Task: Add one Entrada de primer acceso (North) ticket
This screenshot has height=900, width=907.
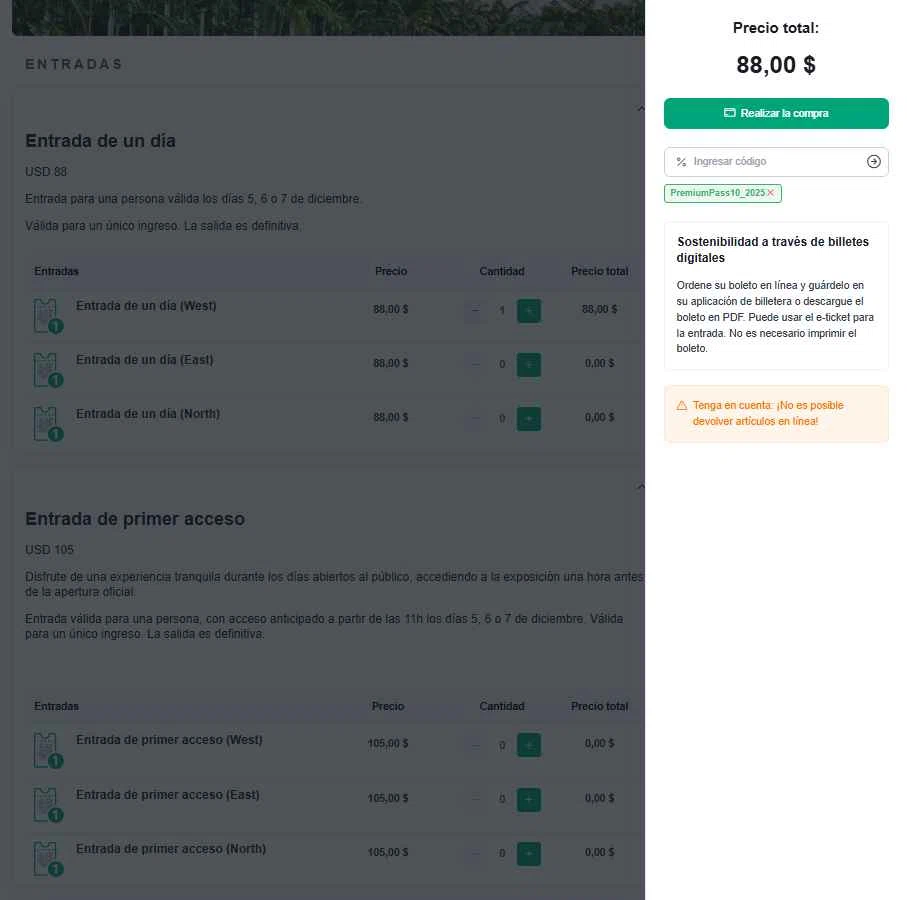Action: pyautogui.click(x=529, y=854)
